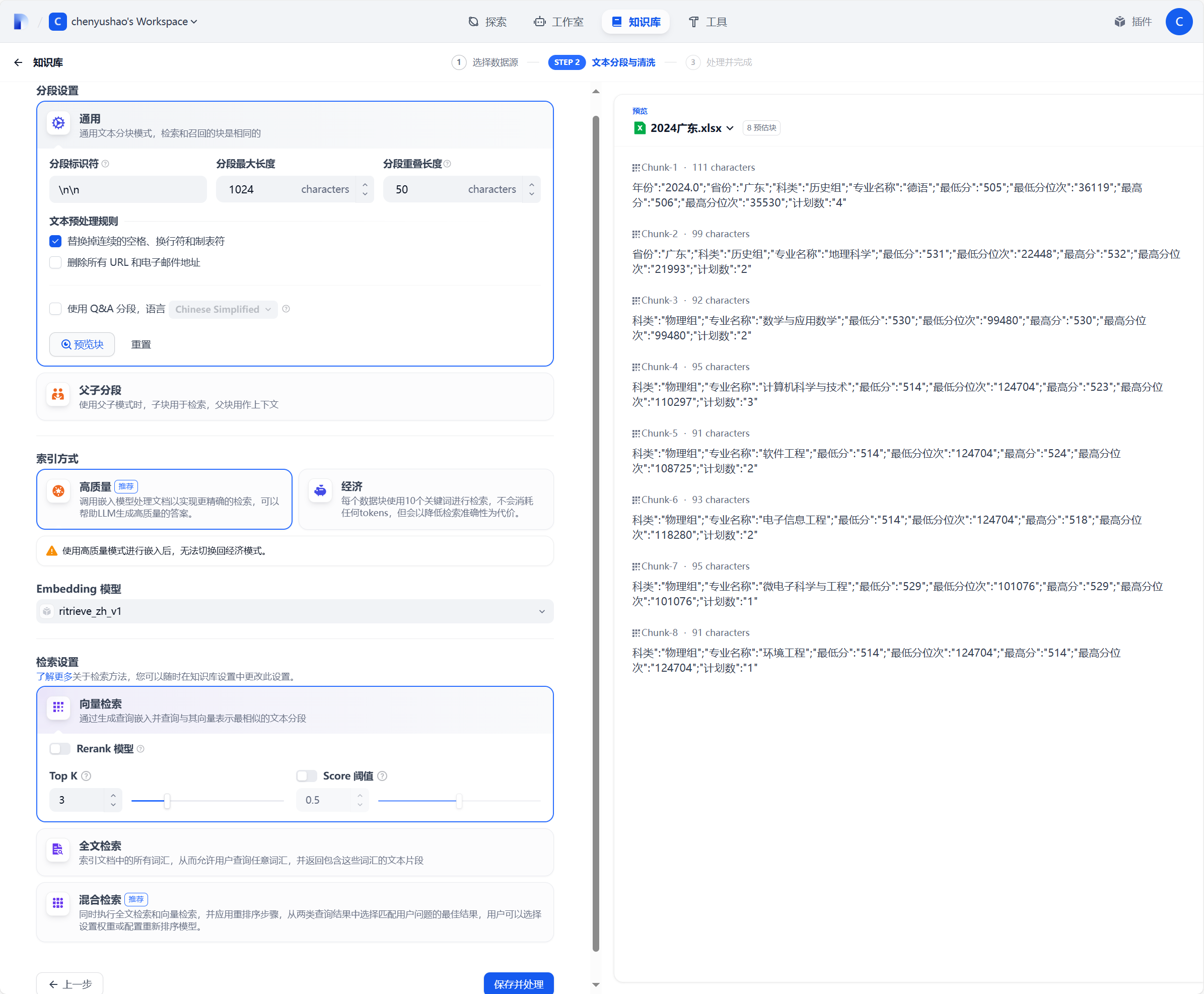Go to the 探索 tab
The image size is (1204, 994).
pyautogui.click(x=488, y=22)
